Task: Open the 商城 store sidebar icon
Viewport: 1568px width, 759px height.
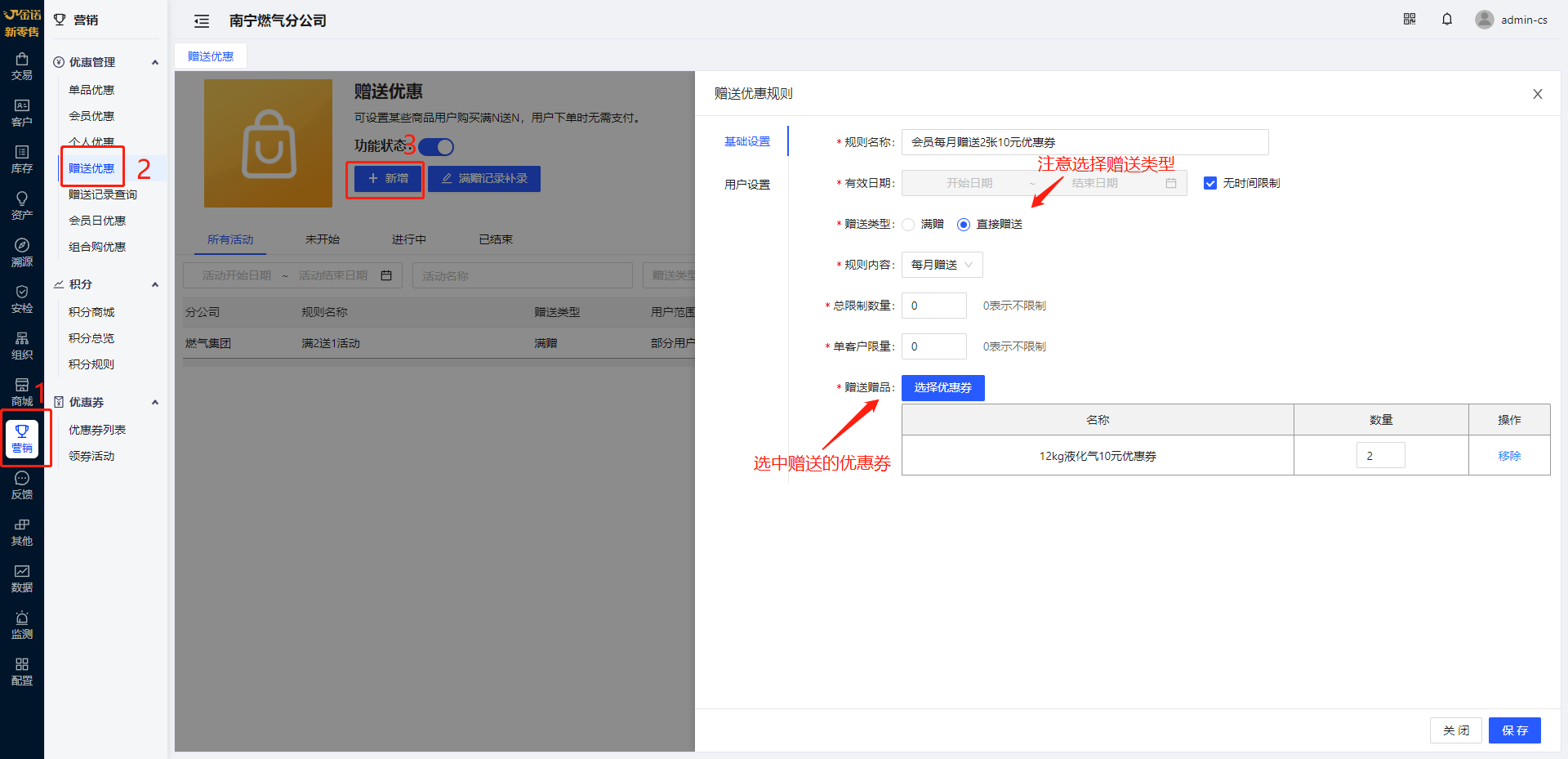Action: pyautogui.click(x=22, y=392)
